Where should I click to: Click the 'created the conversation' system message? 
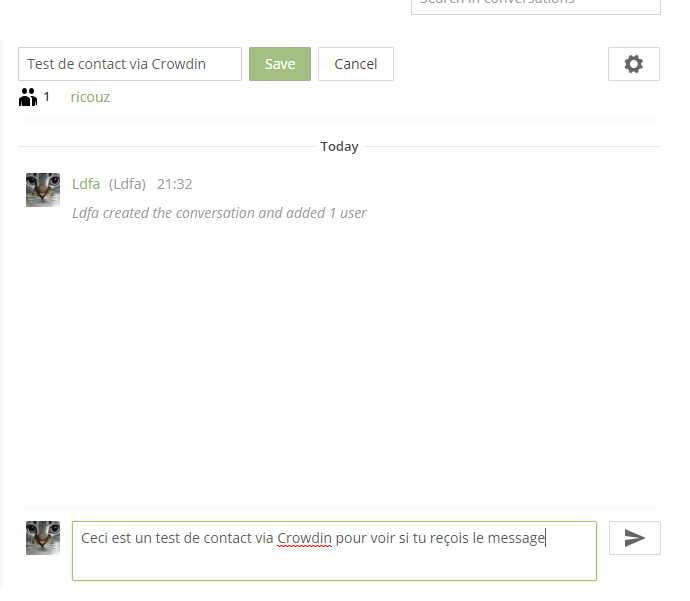click(x=219, y=213)
